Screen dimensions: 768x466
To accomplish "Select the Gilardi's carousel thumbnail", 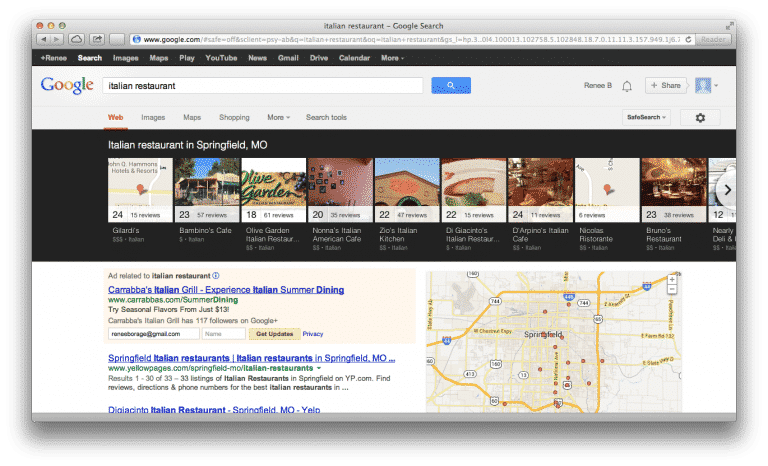I will click(x=141, y=190).
